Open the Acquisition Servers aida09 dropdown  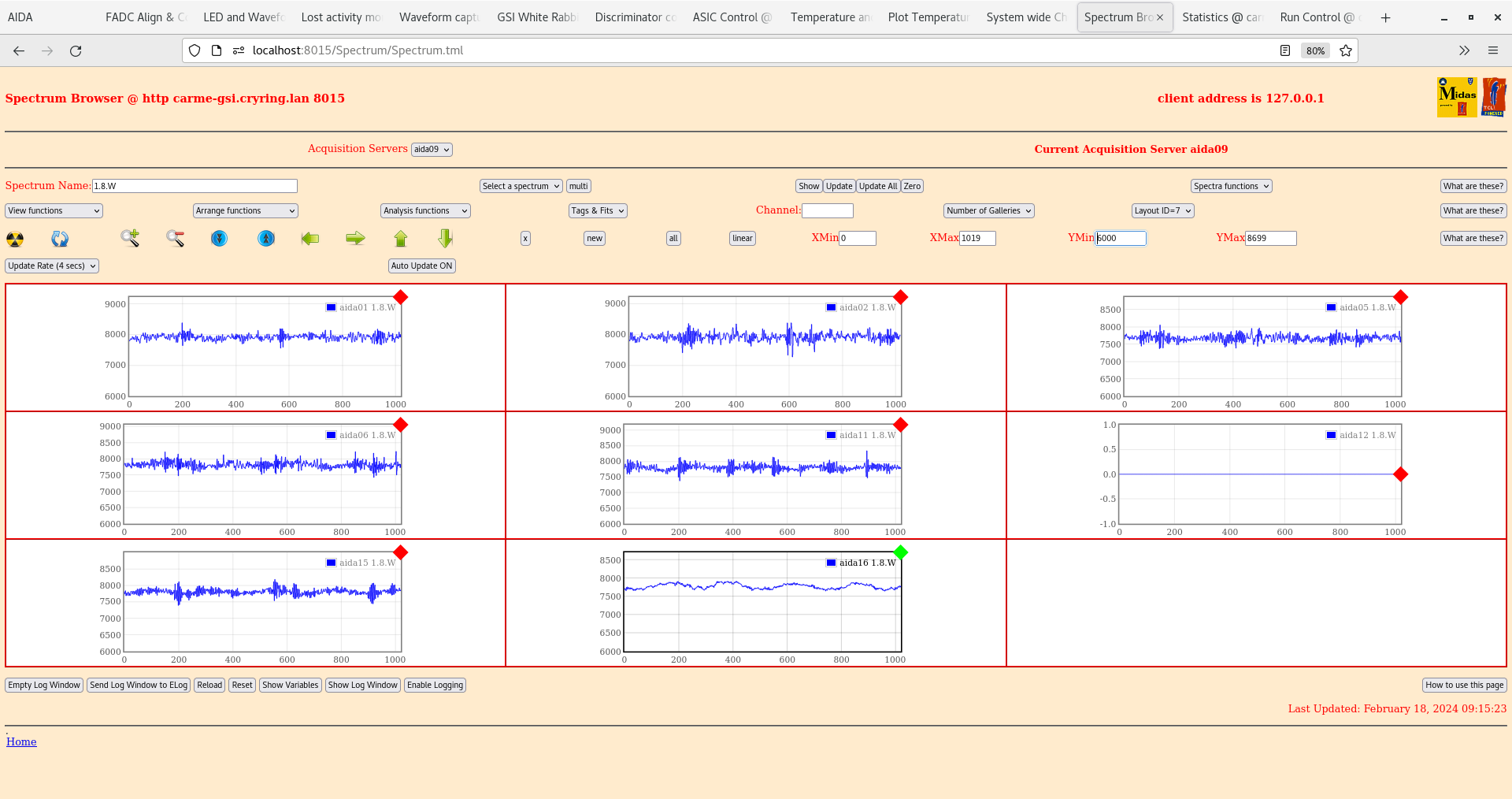point(432,150)
